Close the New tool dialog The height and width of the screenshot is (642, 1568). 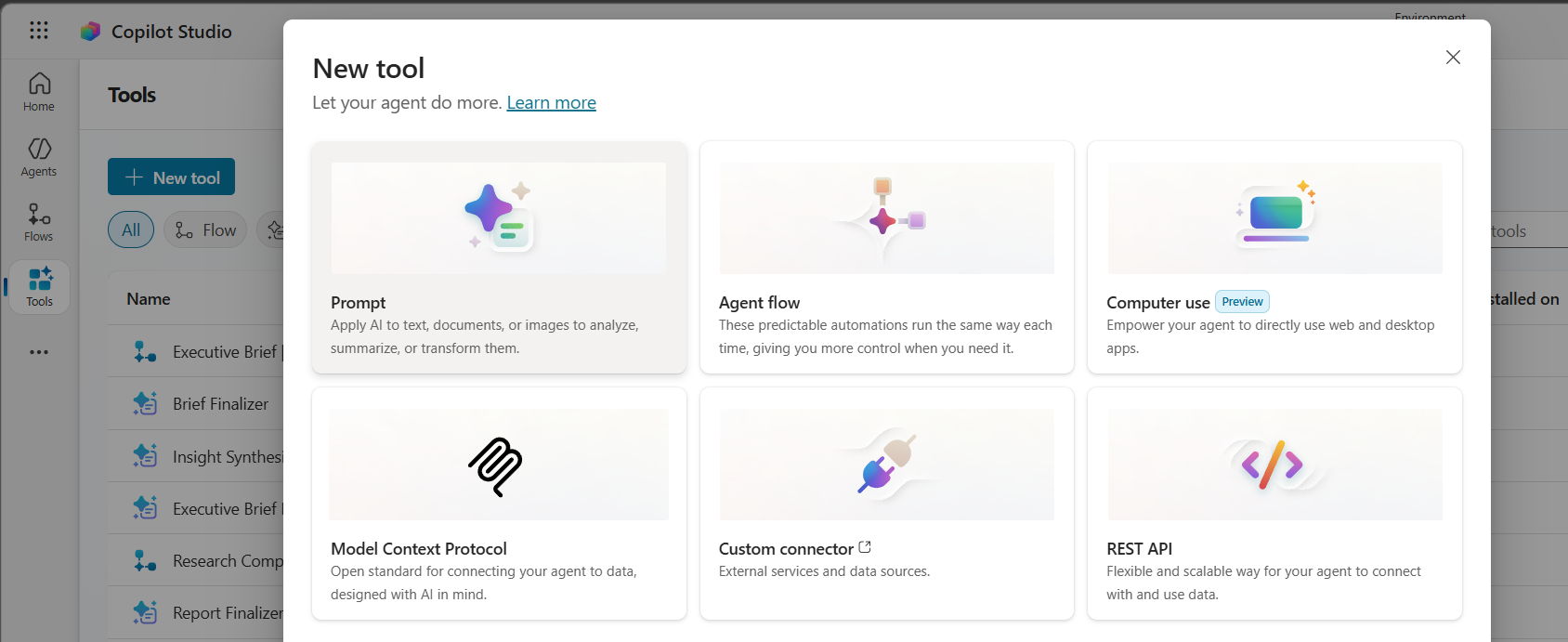tap(1453, 58)
